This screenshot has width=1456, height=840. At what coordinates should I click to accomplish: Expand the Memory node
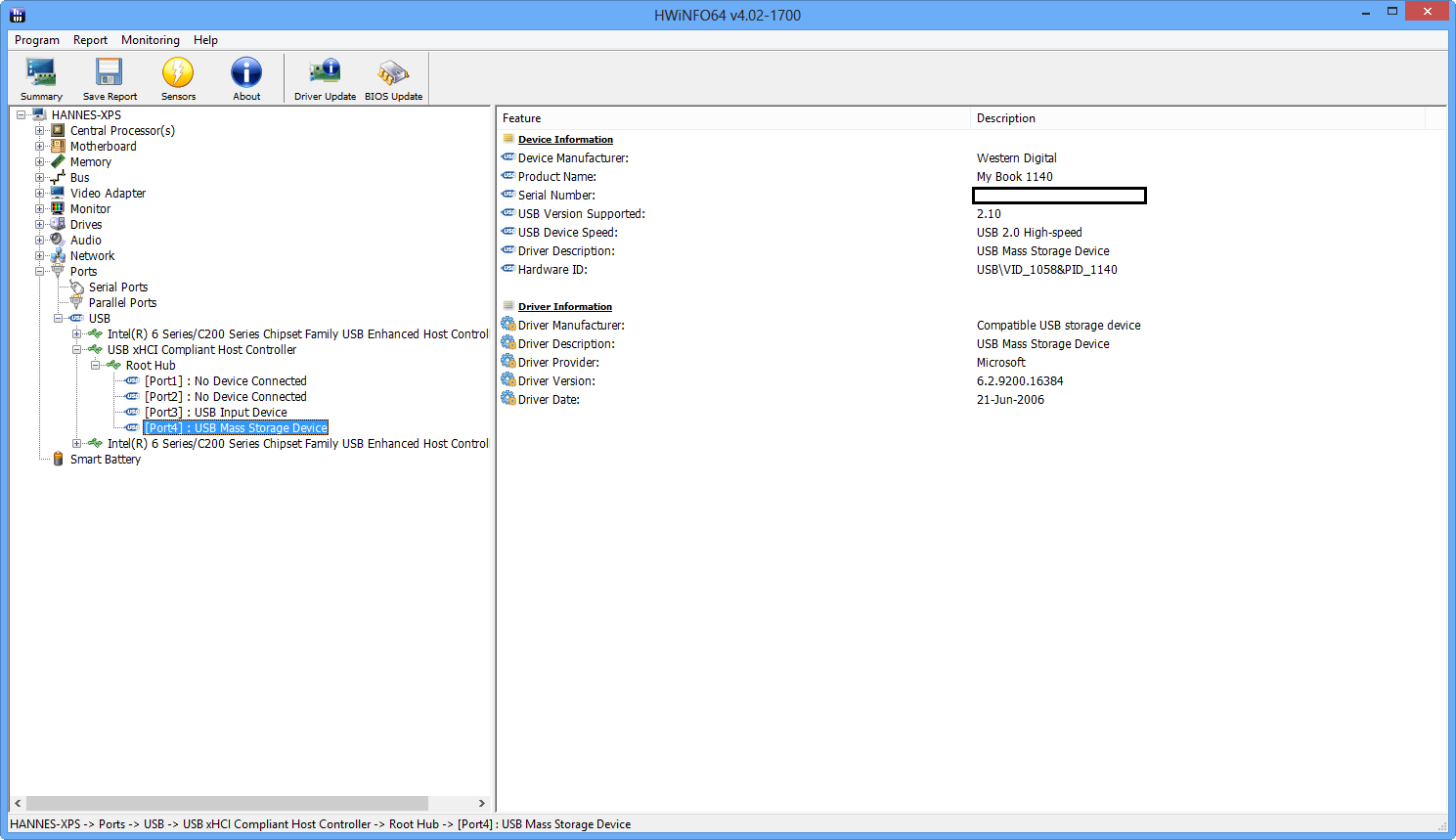(40, 161)
